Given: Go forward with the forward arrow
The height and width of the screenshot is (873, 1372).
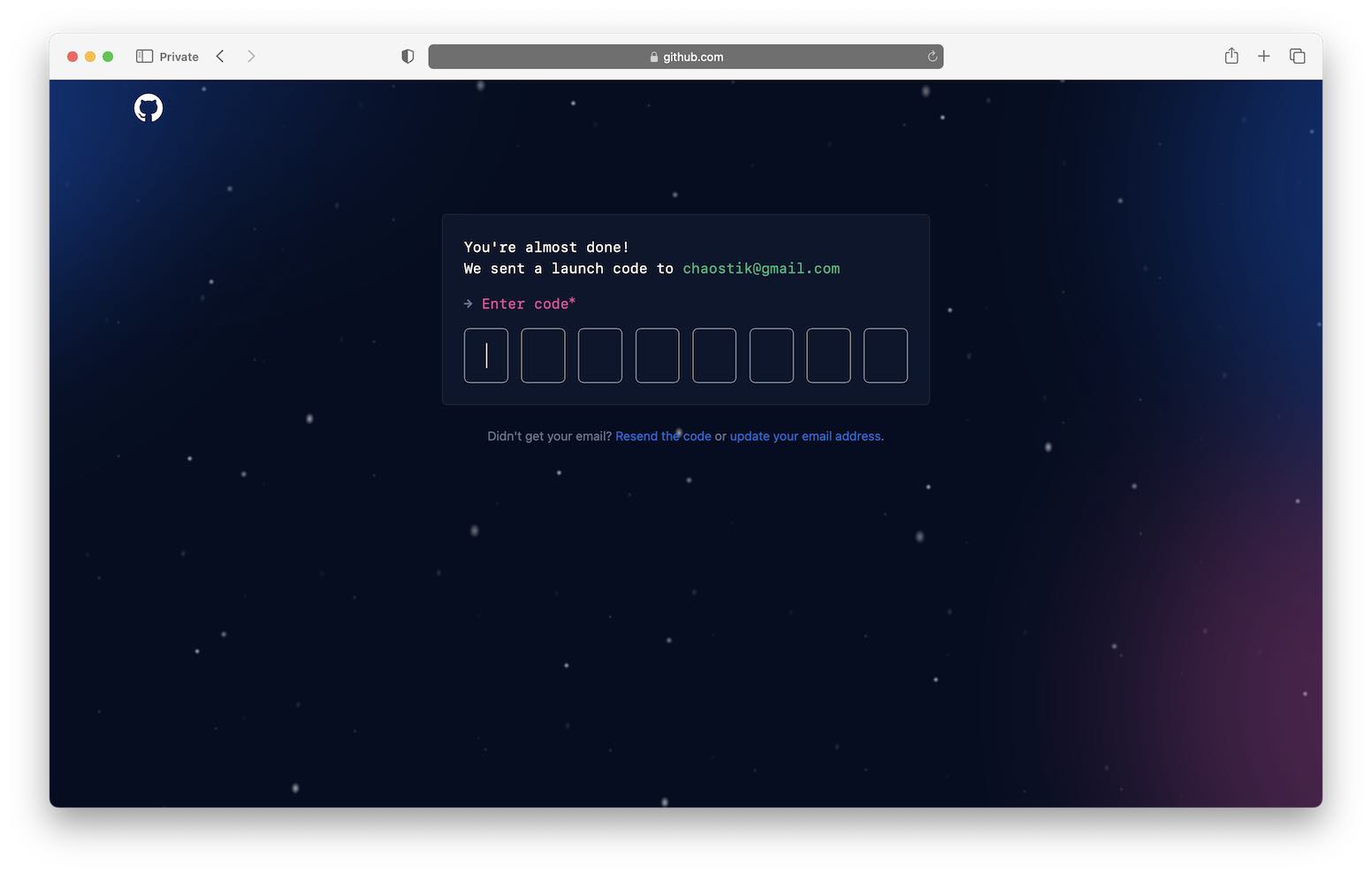Looking at the screenshot, I should click(x=251, y=57).
